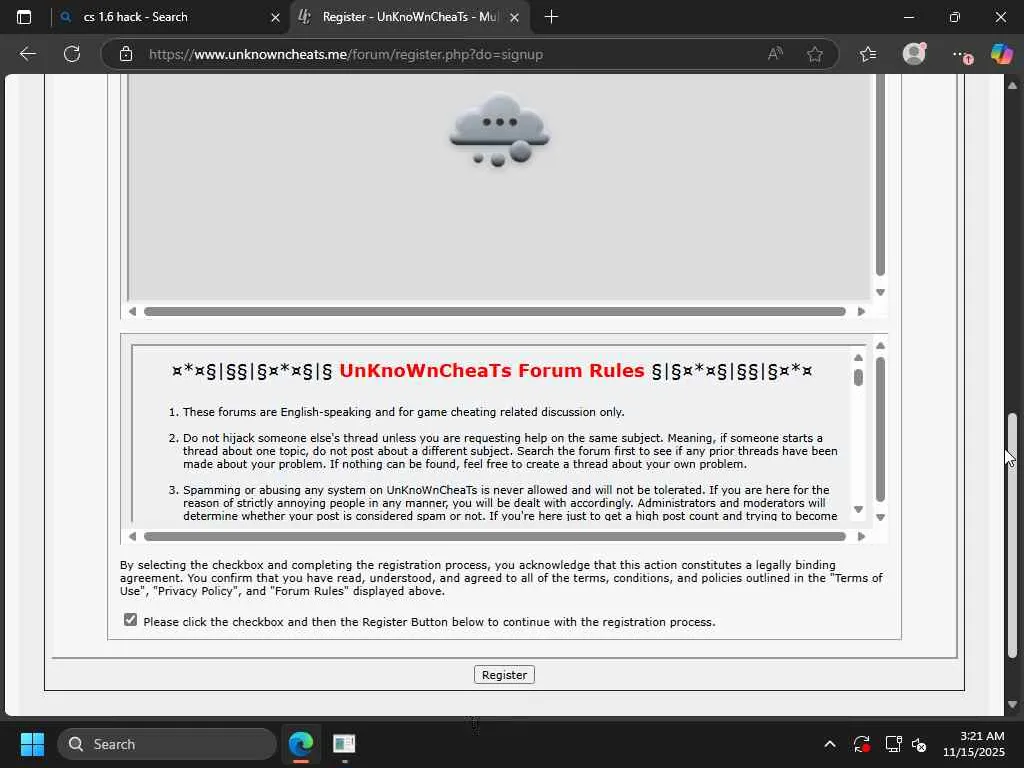The height and width of the screenshot is (768, 1024).
Task: Open the browser profile avatar
Action: tap(914, 54)
